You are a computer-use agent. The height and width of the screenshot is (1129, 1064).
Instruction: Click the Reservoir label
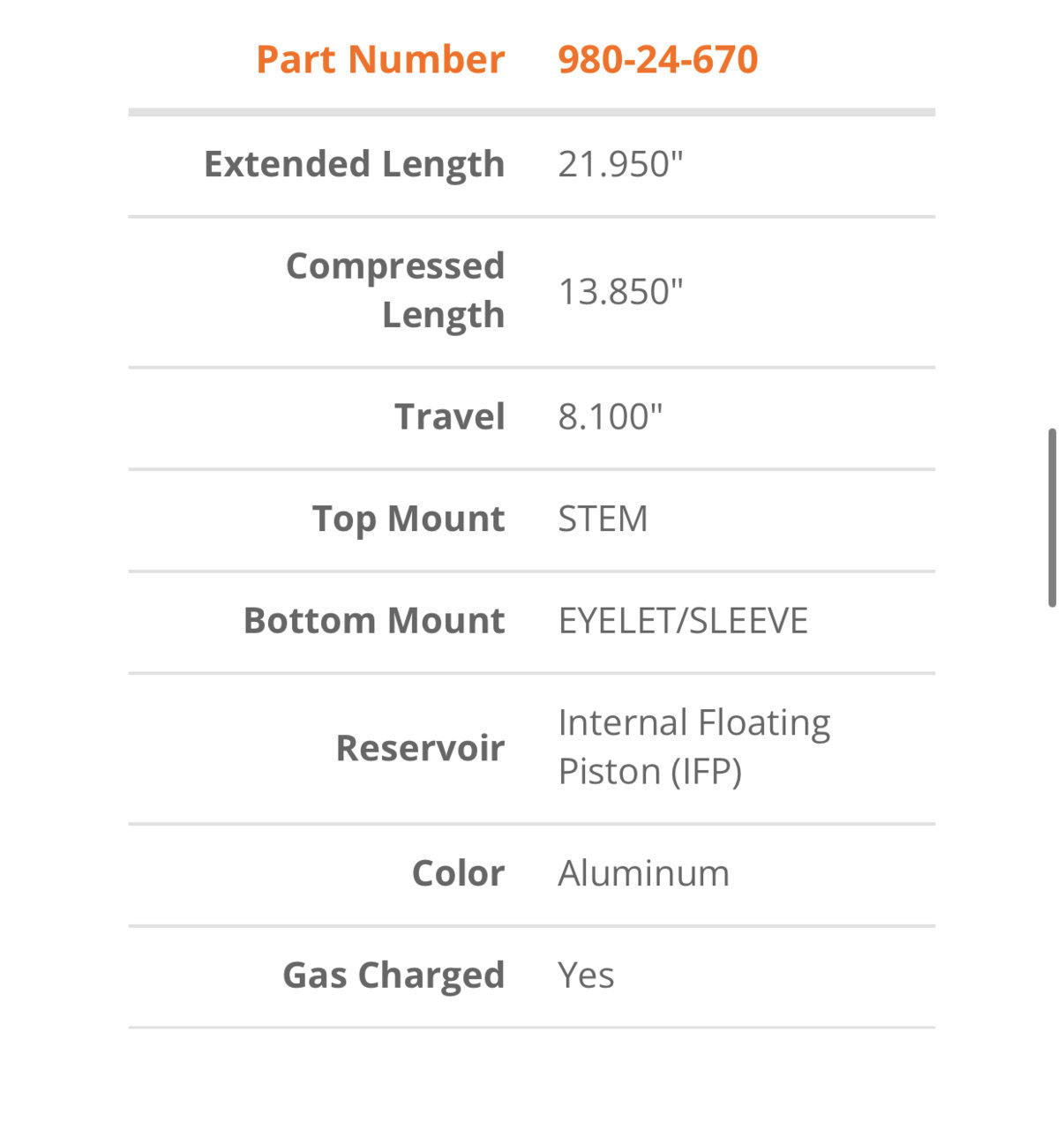click(x=420, y=748)
